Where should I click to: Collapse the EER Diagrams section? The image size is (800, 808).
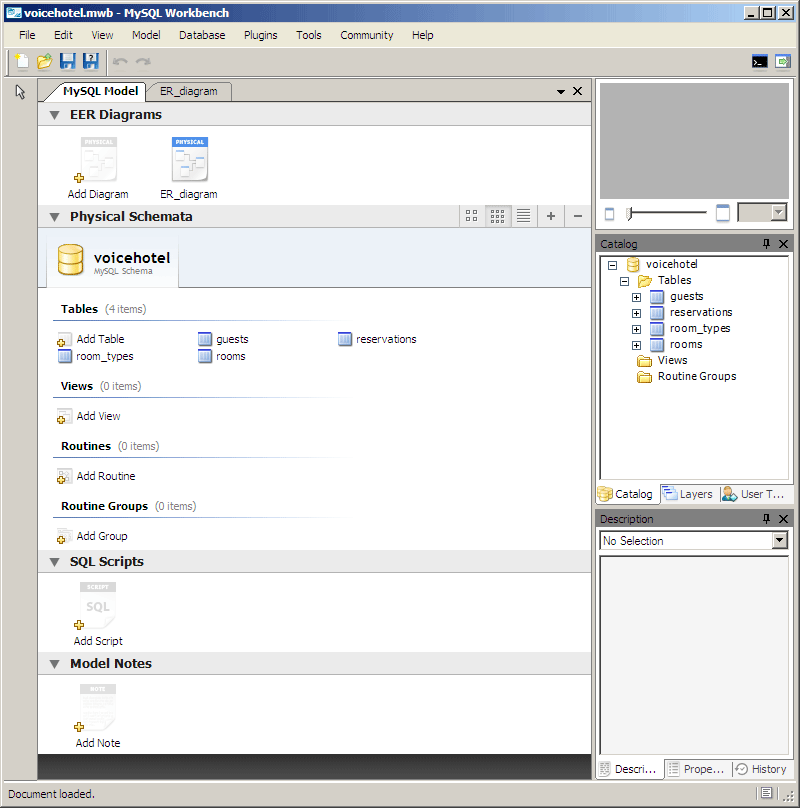point(54,115)
